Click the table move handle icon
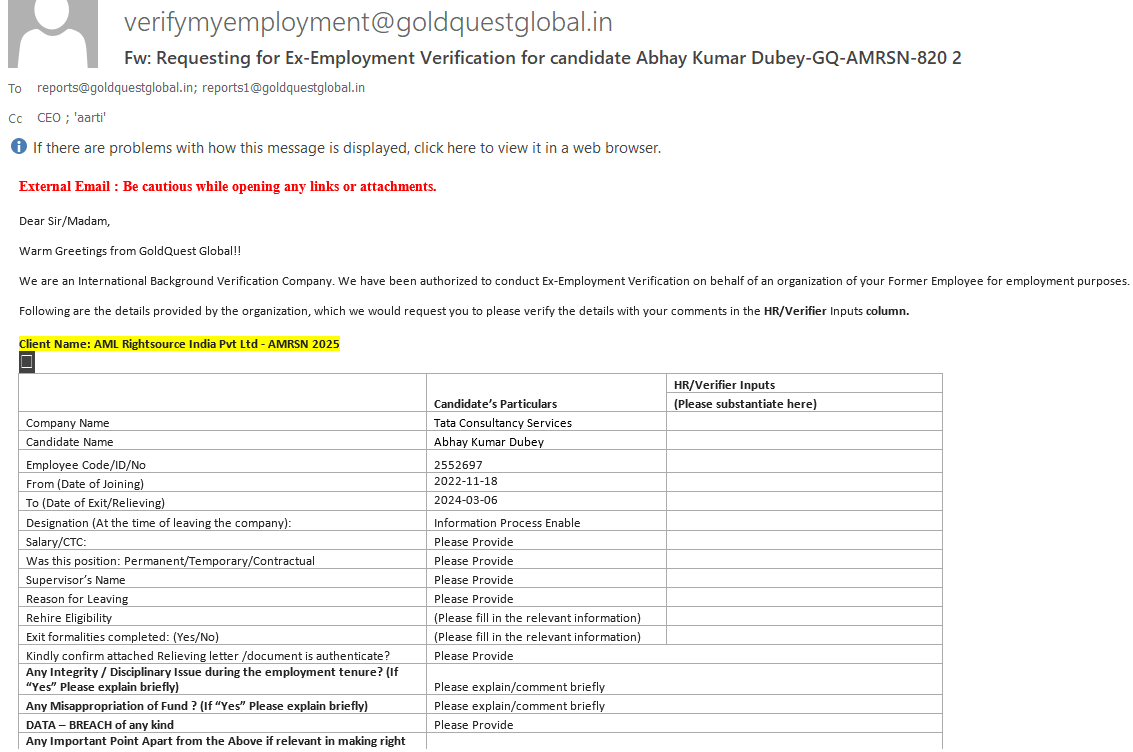The image size is (1133, 752). click(27, 362)
